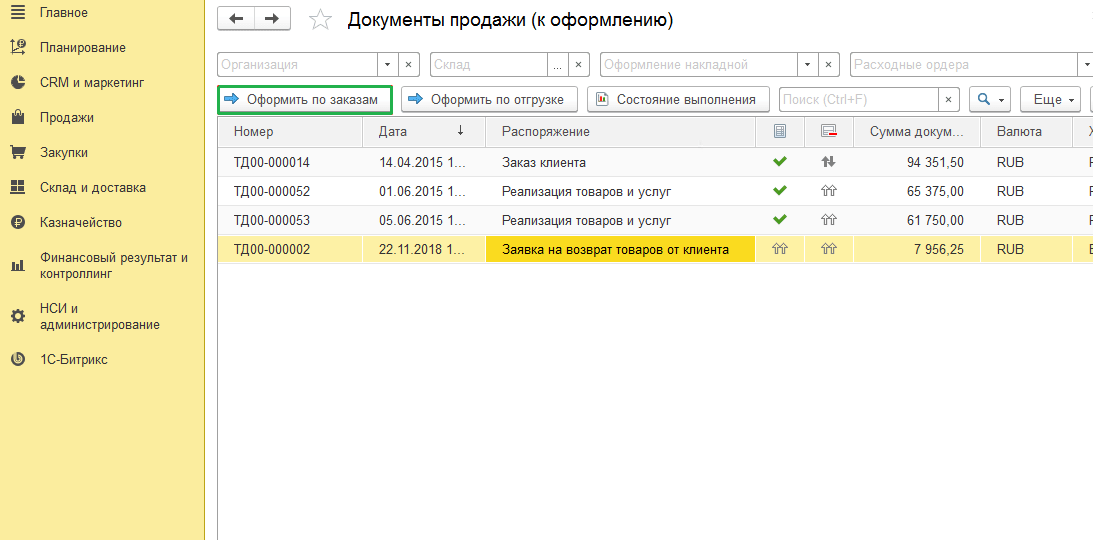Open НСИ и администрирование settings

[x=99, y=317]
